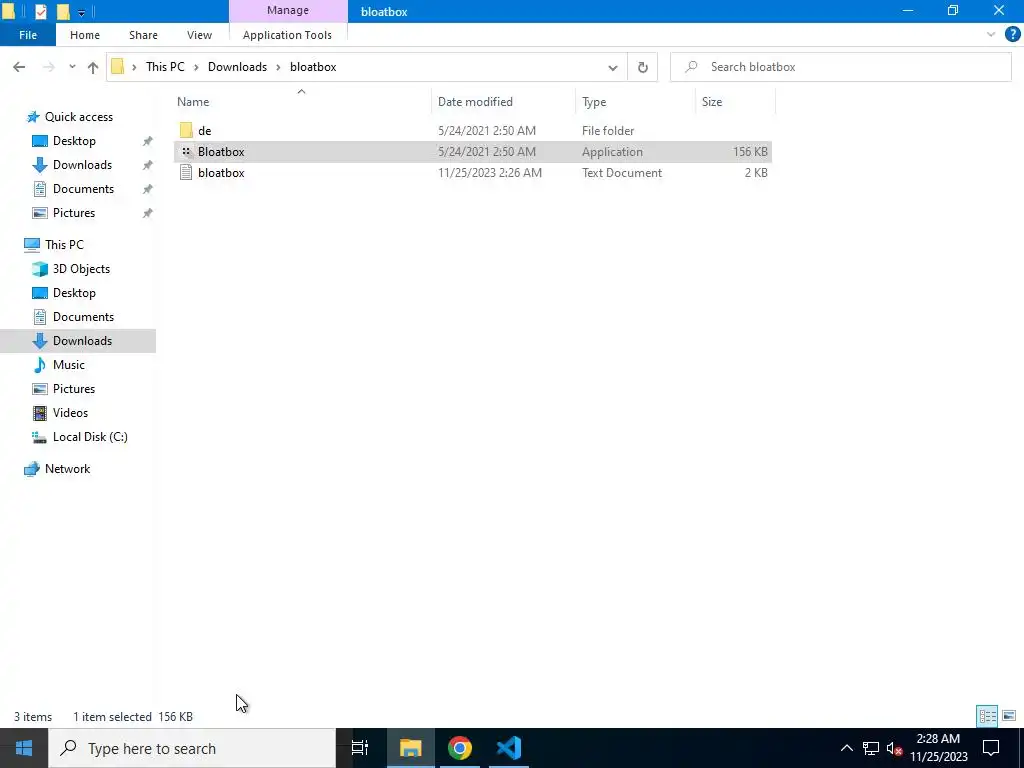Open Desktop under This PC
This screenshot has height=768, width=1024.
coord(74,293)
